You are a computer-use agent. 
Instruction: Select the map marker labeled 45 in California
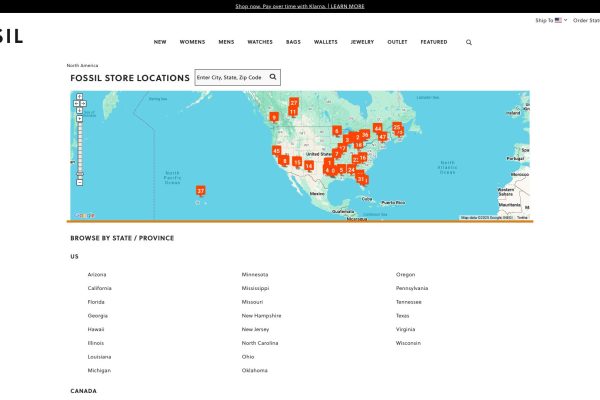pos(276,151)
